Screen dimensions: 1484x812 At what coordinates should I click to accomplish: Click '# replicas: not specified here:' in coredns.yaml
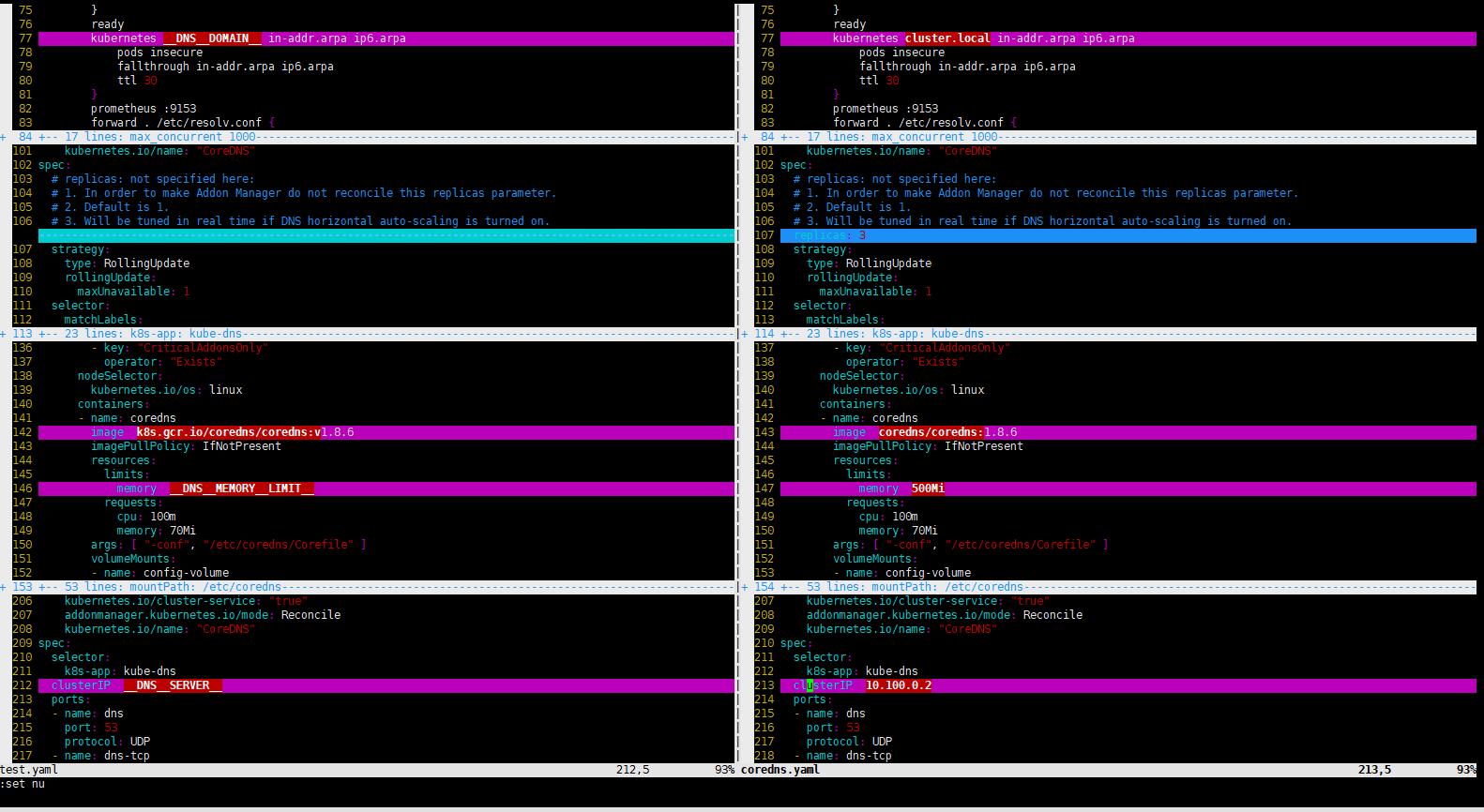point(895,179)
